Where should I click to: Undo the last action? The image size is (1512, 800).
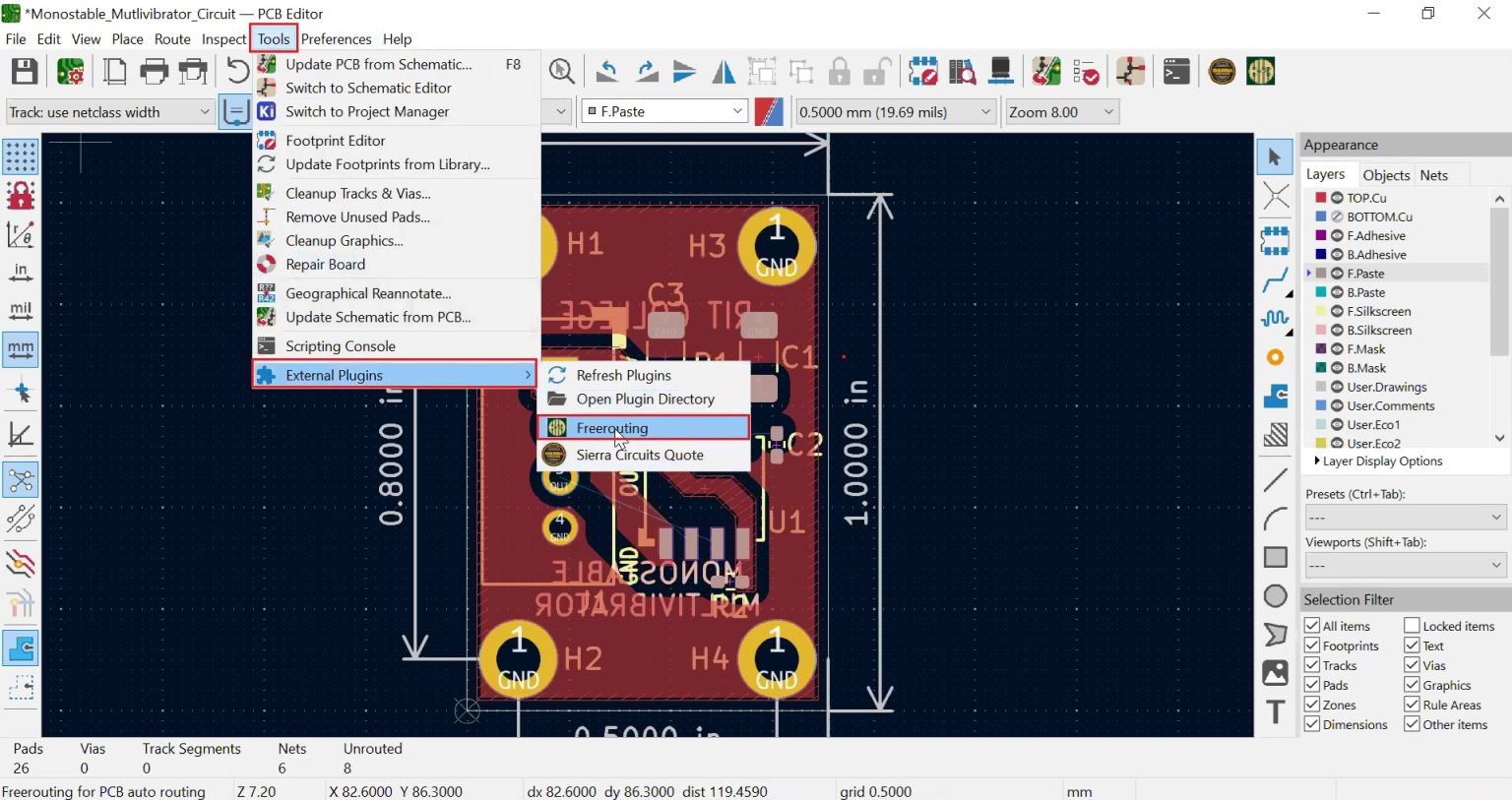(x=607, y=71)
